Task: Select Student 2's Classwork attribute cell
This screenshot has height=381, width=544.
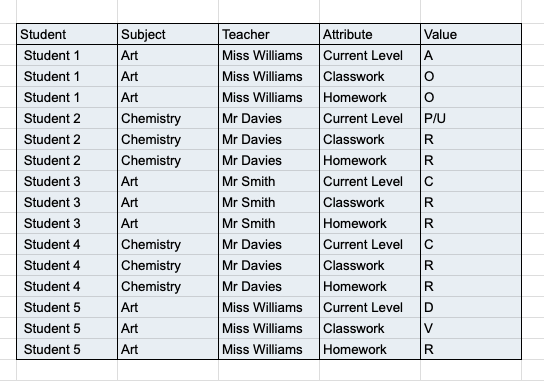Action: (370, 139)
